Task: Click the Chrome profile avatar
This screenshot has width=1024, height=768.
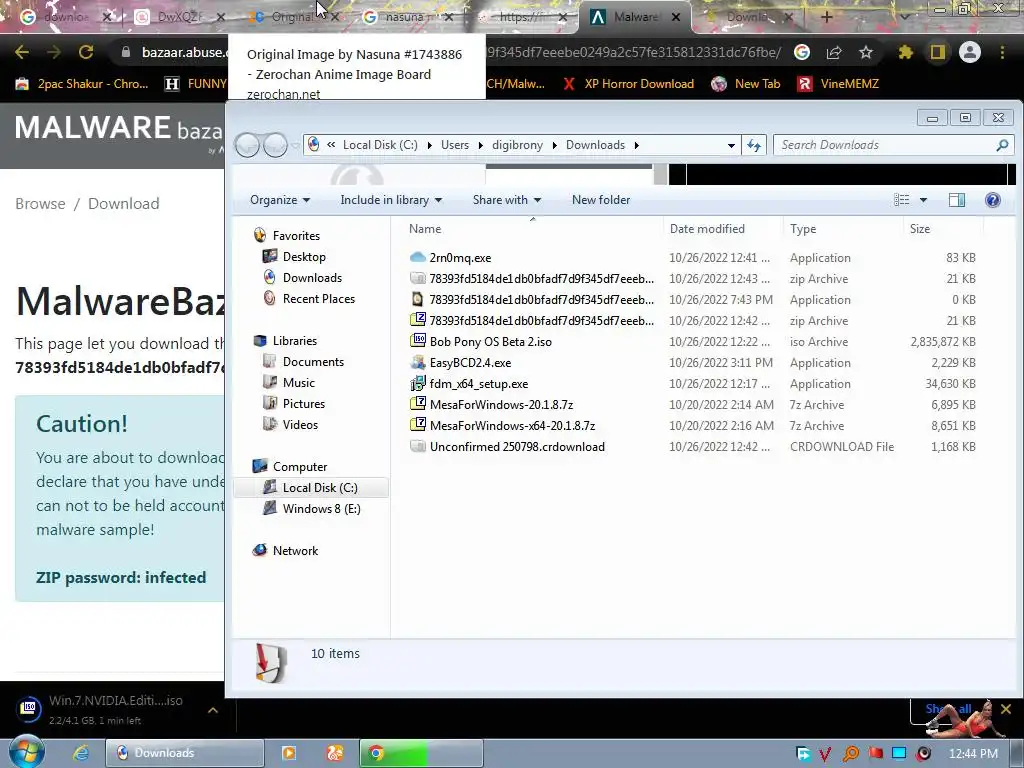Action: (x=970, y=52)
